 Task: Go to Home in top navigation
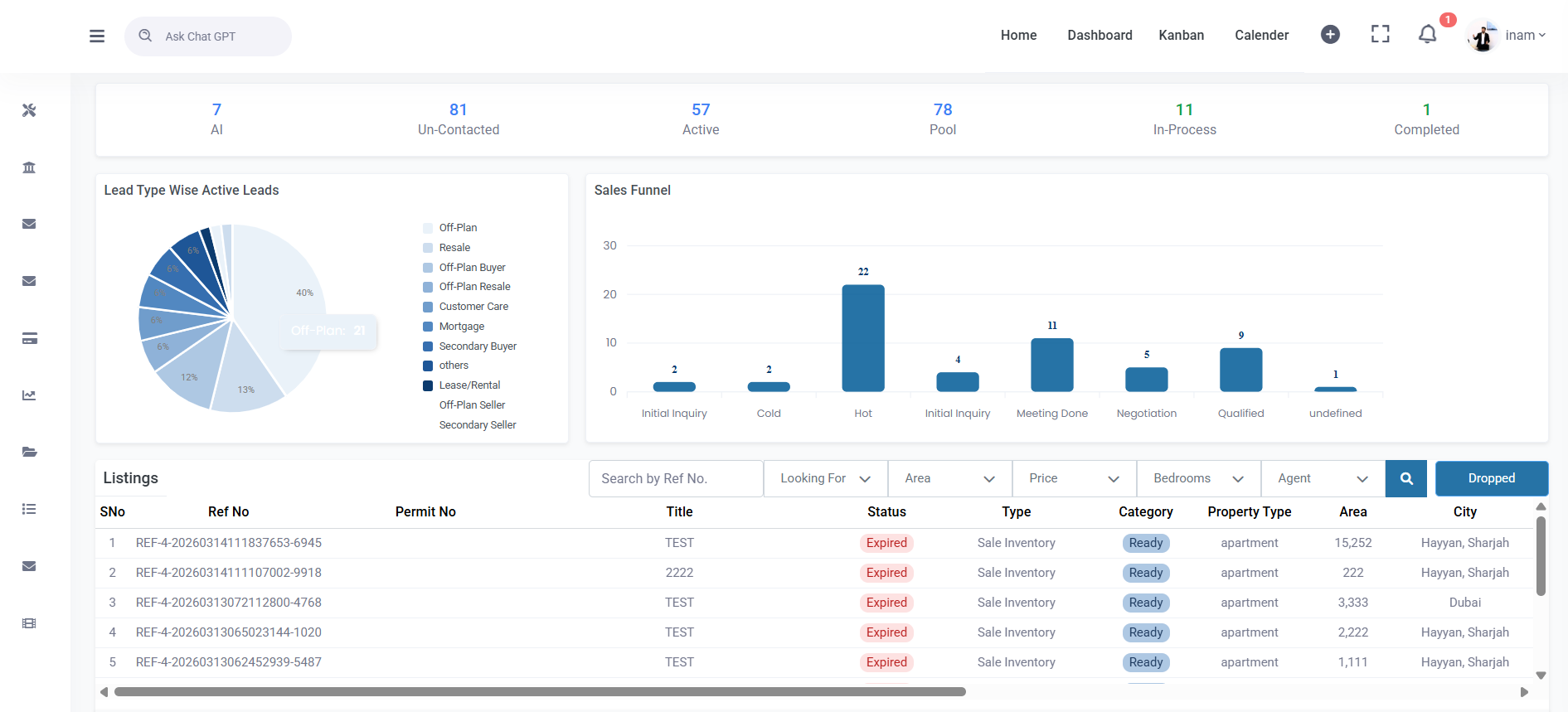pos(1018,35)
